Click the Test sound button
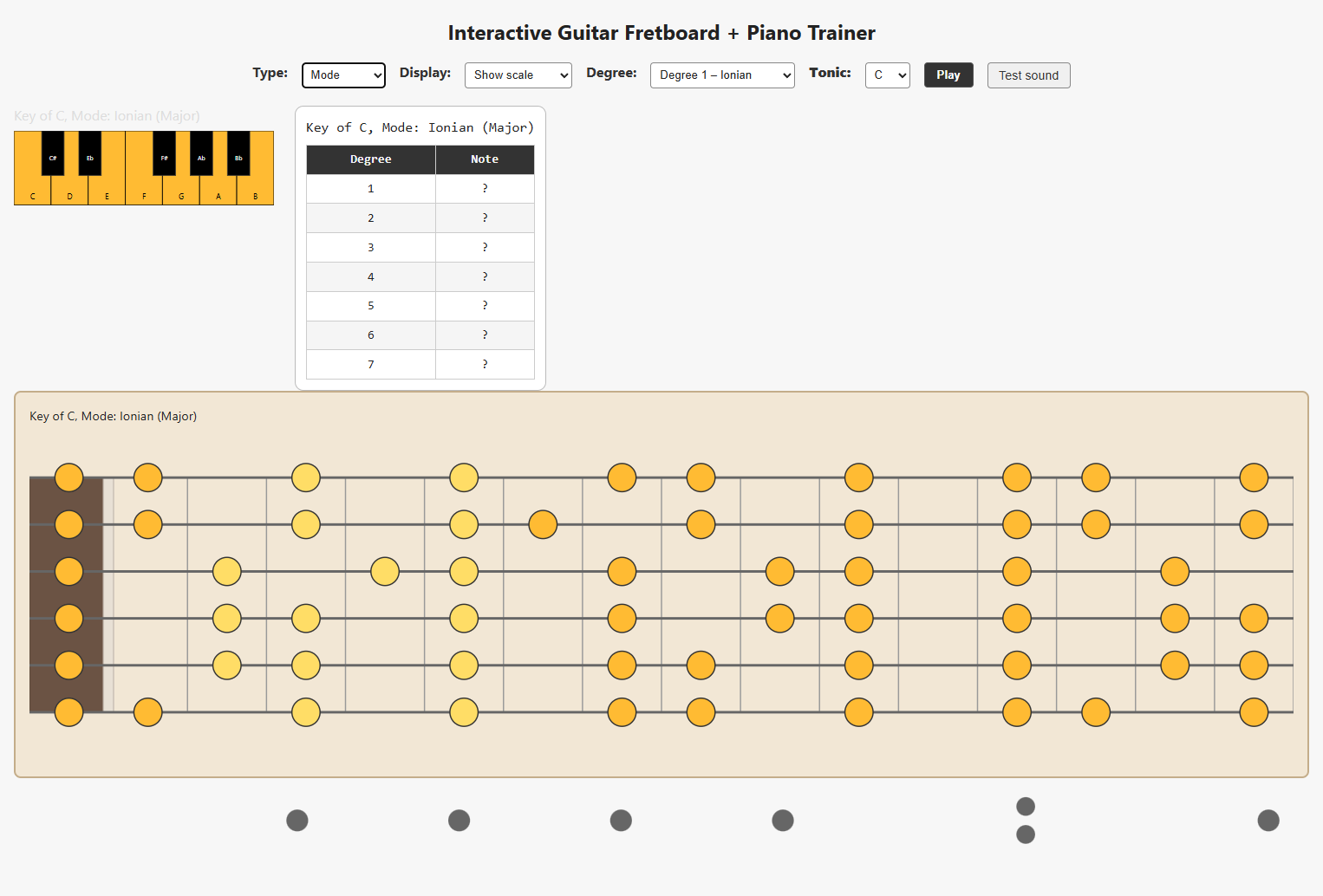 [1029, 75]
